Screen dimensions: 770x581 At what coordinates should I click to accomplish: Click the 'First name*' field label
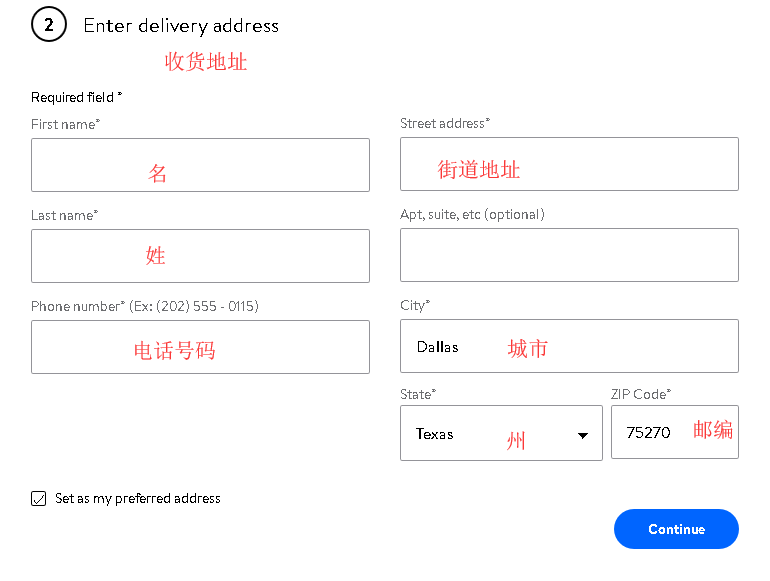(65, 124)
